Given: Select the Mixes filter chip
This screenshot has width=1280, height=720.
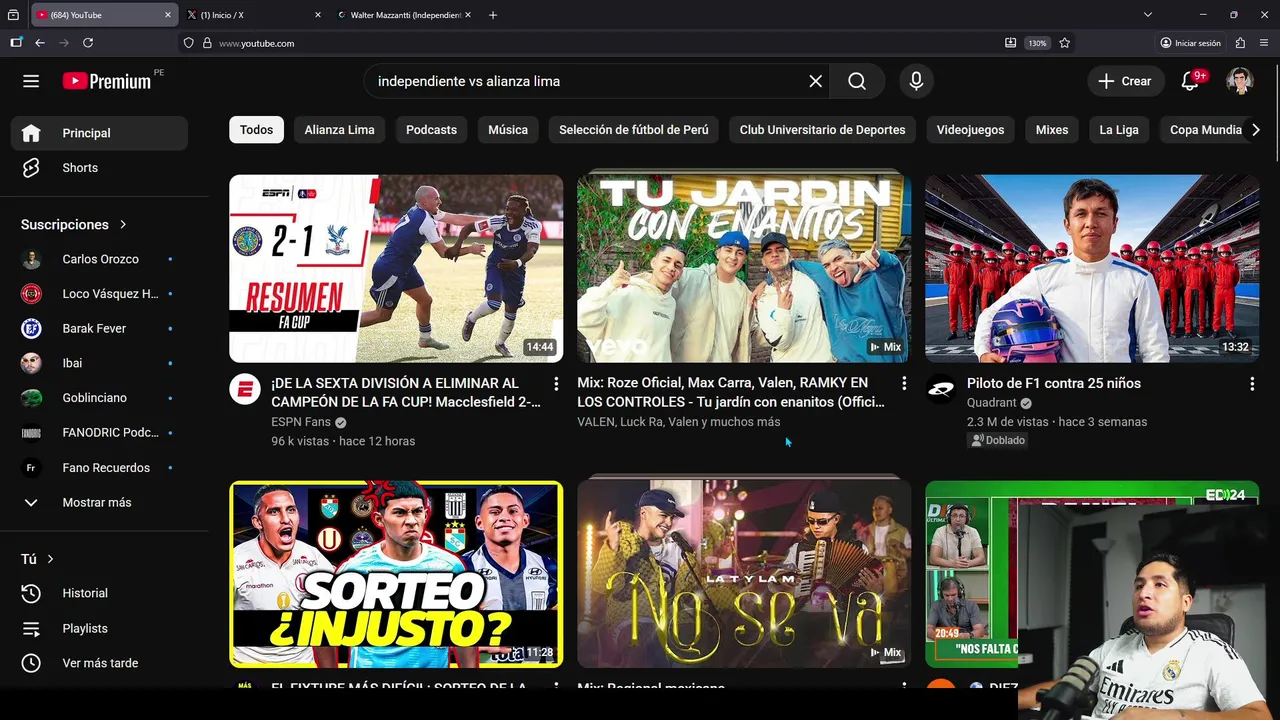Looking at the screenshot, I should pyautogui.click(x=1052, y=130).
